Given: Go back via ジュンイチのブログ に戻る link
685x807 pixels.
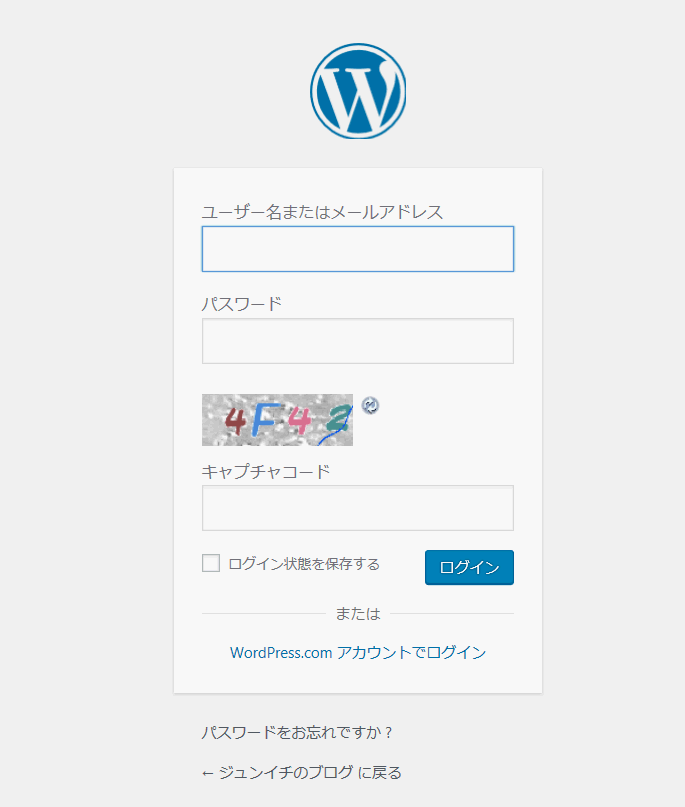Looking at the screenshot, I should [x=302, y=773].
